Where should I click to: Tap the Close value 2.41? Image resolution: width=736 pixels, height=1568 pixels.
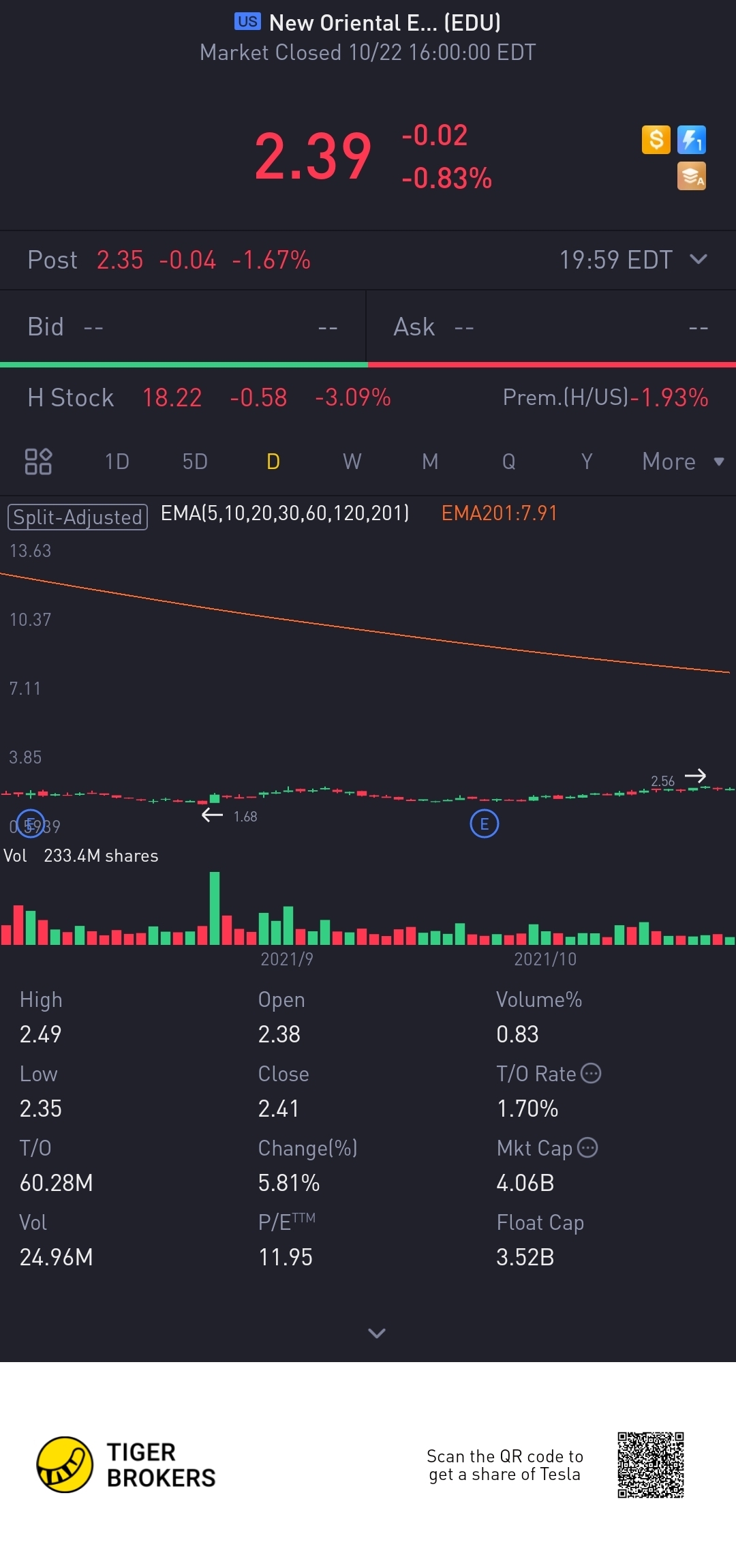[279, 1109]
